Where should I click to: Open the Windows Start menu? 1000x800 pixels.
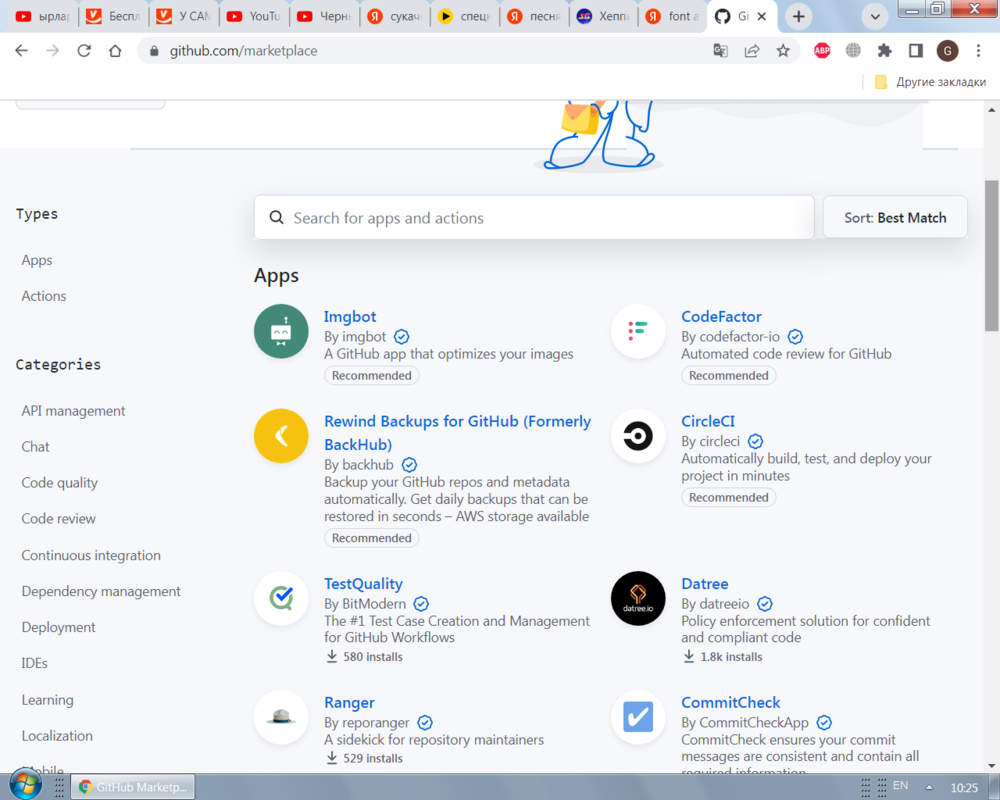(x=26, y=785)
